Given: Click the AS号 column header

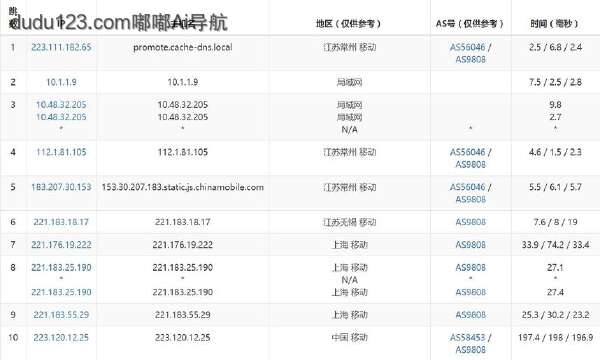Looking at the screenshot, I should coord(470,24).
